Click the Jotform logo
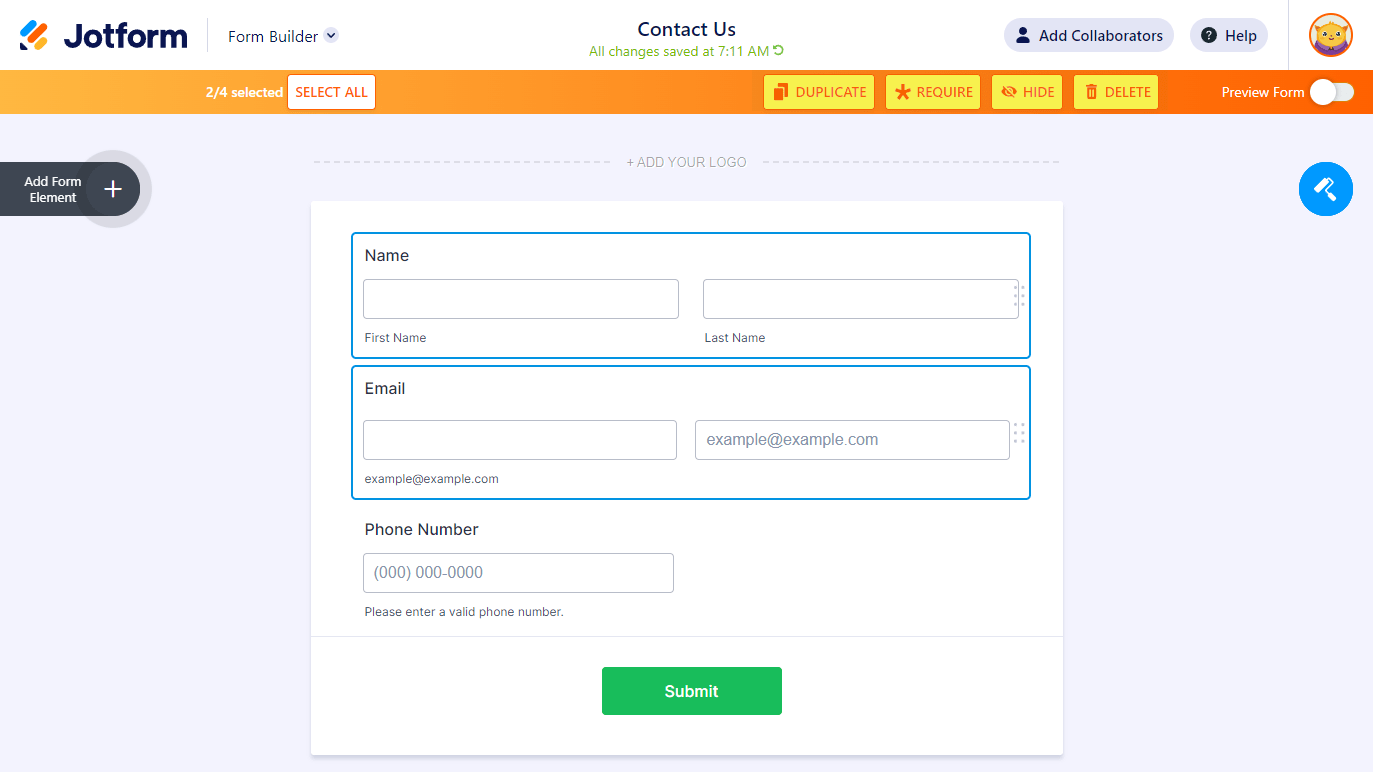The height and width of the screenshot is (772, 1373). (103, 36)
